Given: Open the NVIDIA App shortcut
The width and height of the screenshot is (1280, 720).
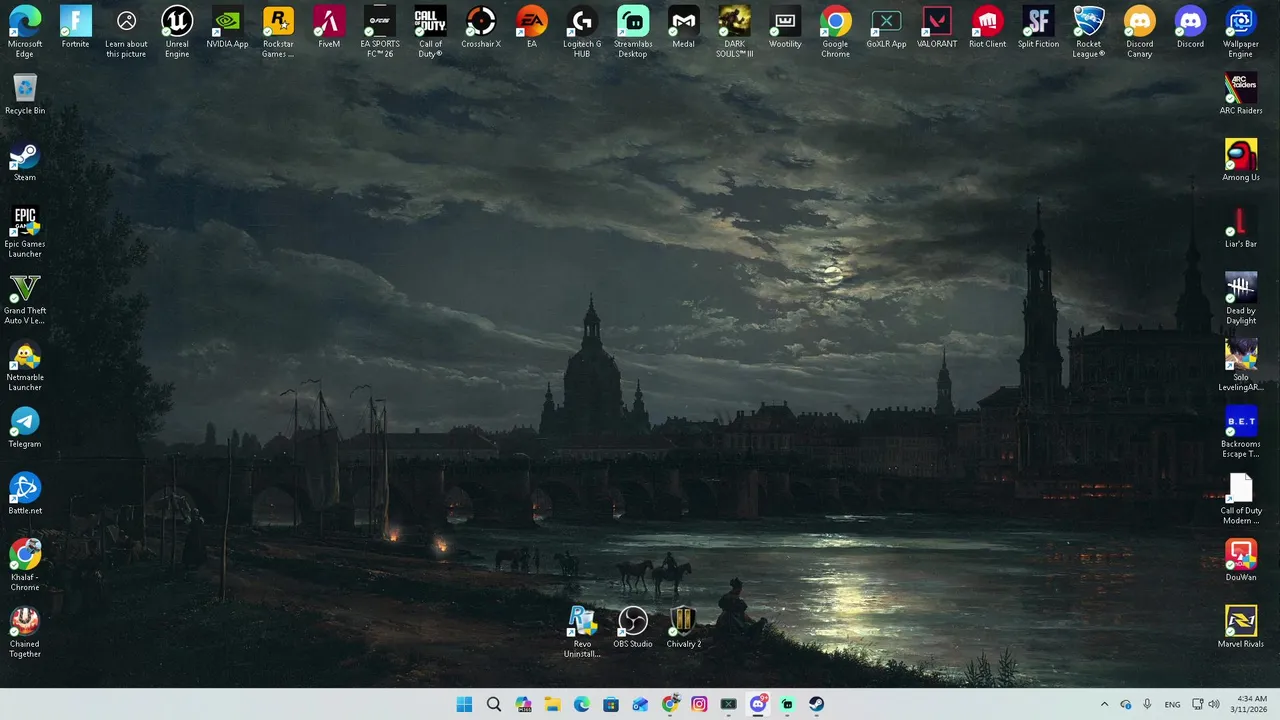Looking at the screenshot, I should [227, 28].
